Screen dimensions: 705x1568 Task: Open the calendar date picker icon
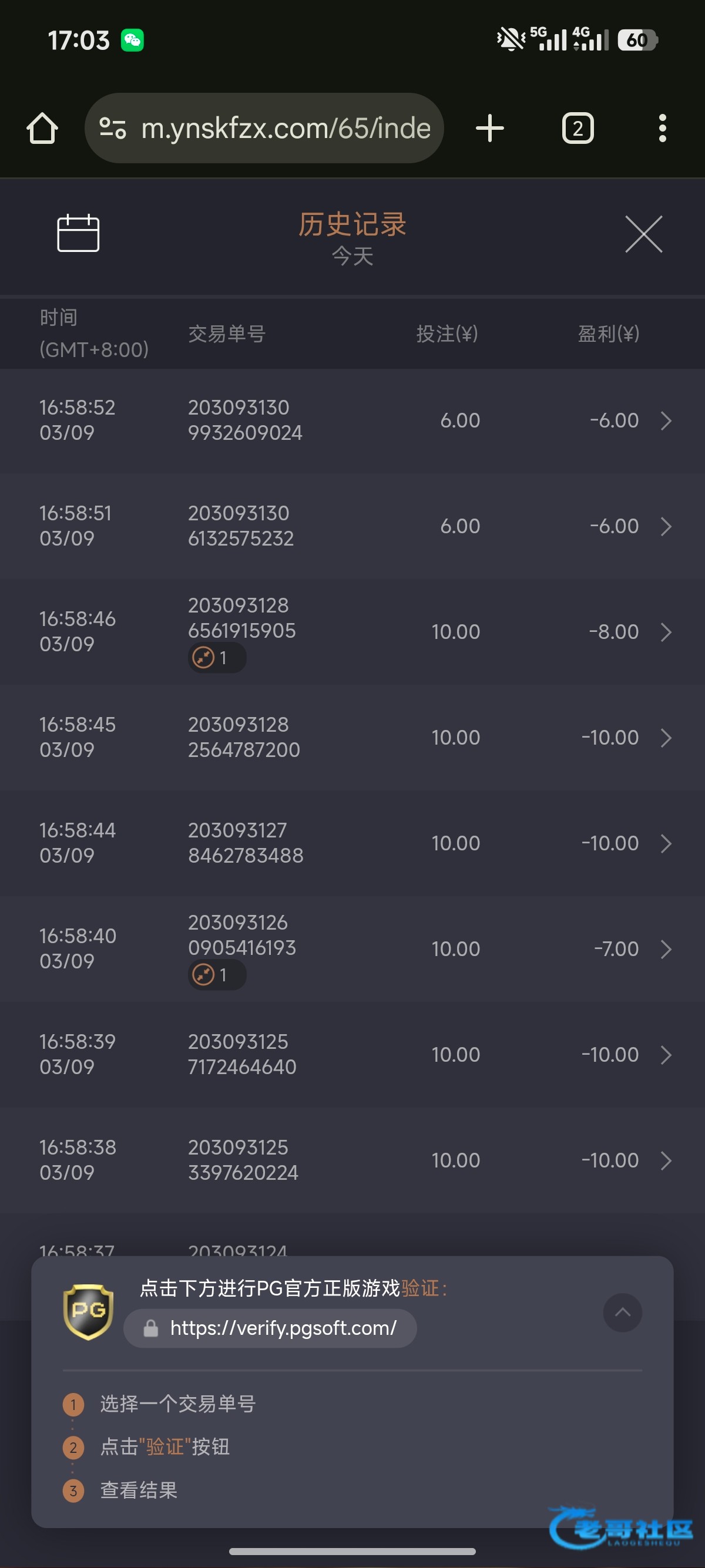[78, 233]
